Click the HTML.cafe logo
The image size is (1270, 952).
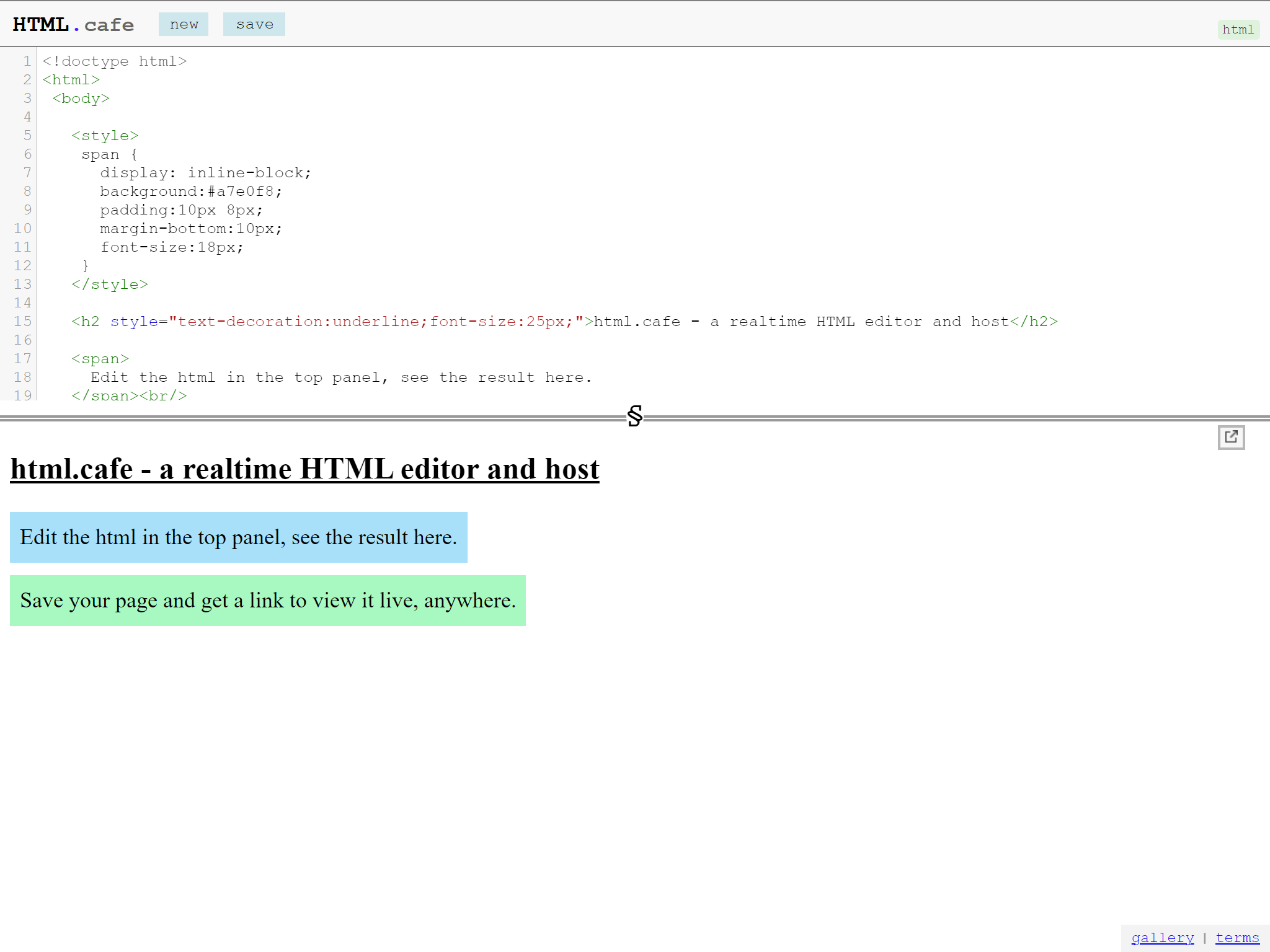click(72, 24)
